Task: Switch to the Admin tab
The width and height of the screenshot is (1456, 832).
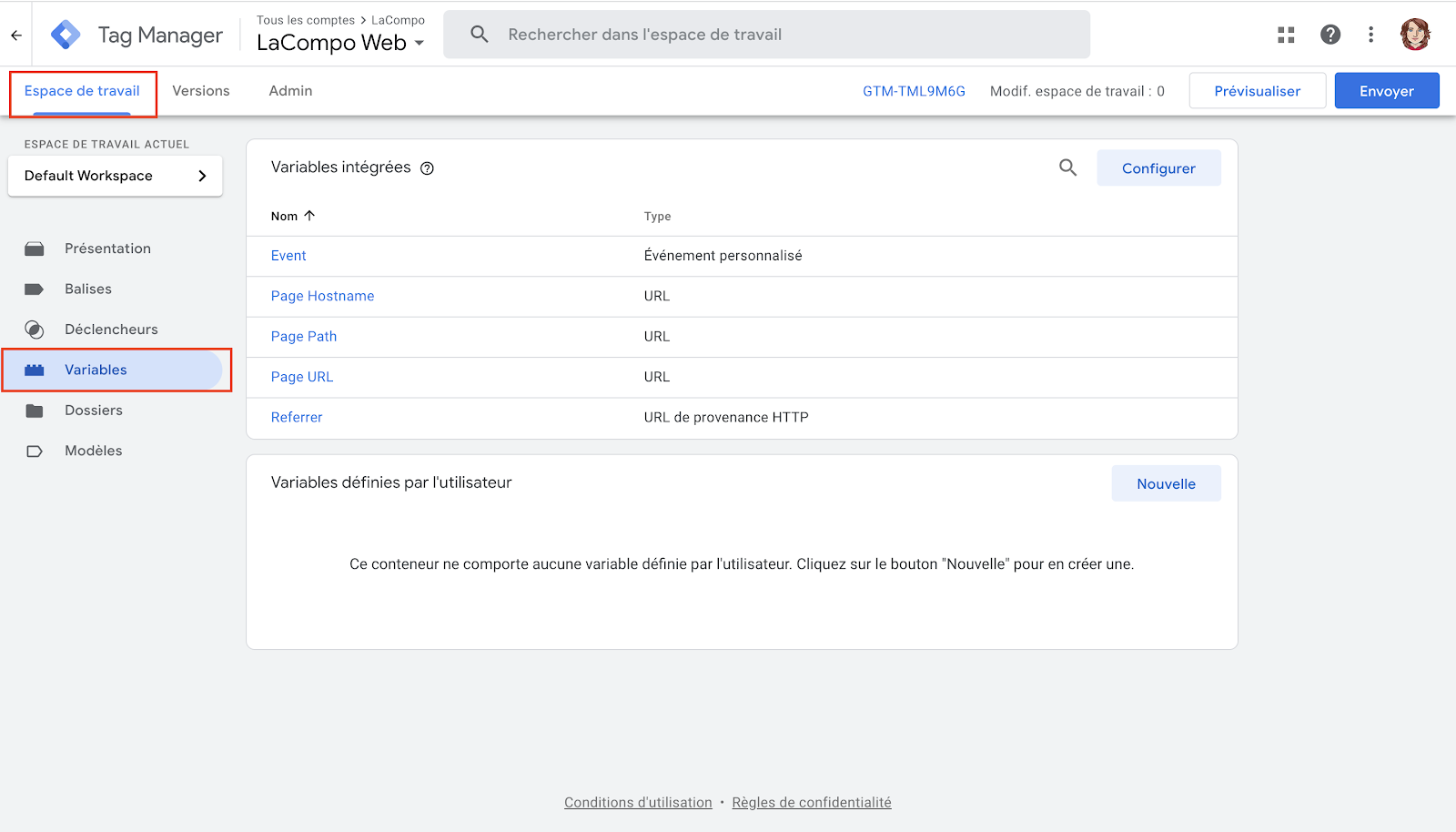Action: 290,91
